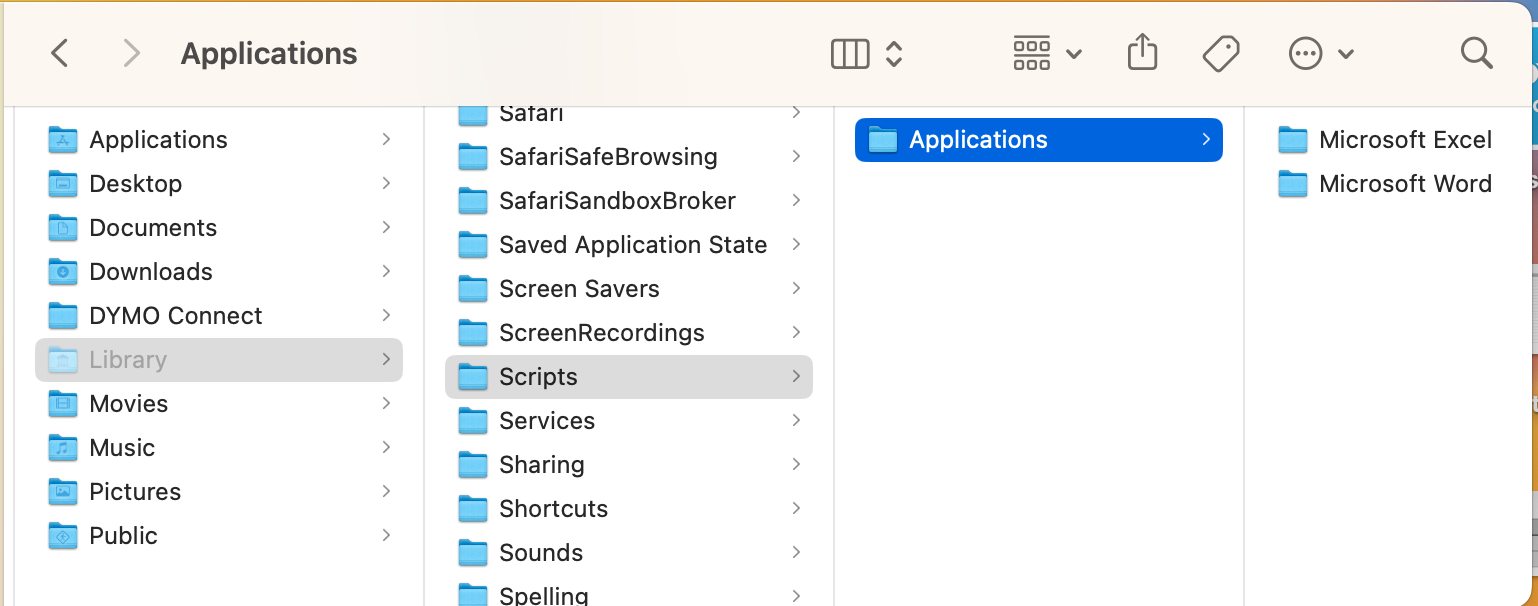Open the Group By grid dropdown

click(1046, 54)
